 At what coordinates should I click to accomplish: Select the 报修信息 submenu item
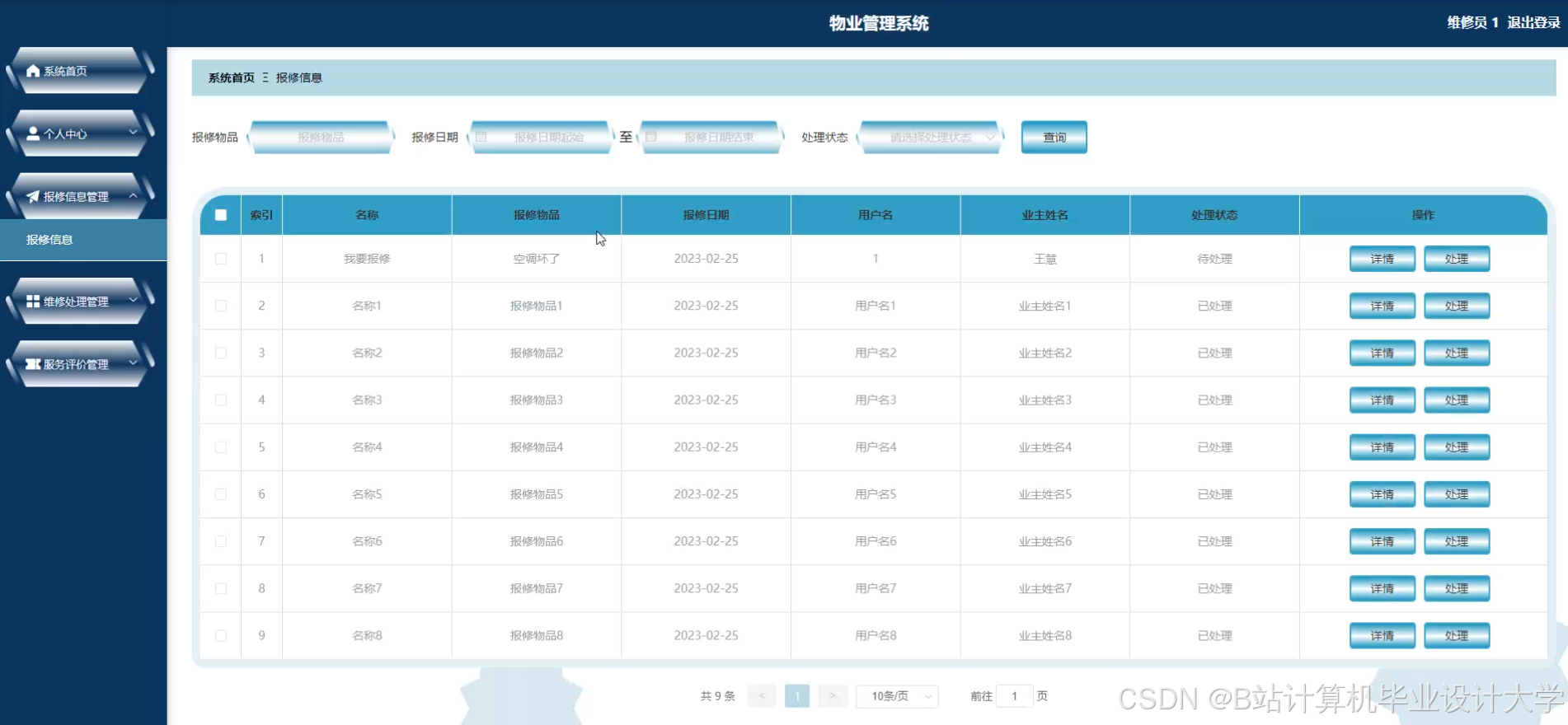tap(83, 240)
